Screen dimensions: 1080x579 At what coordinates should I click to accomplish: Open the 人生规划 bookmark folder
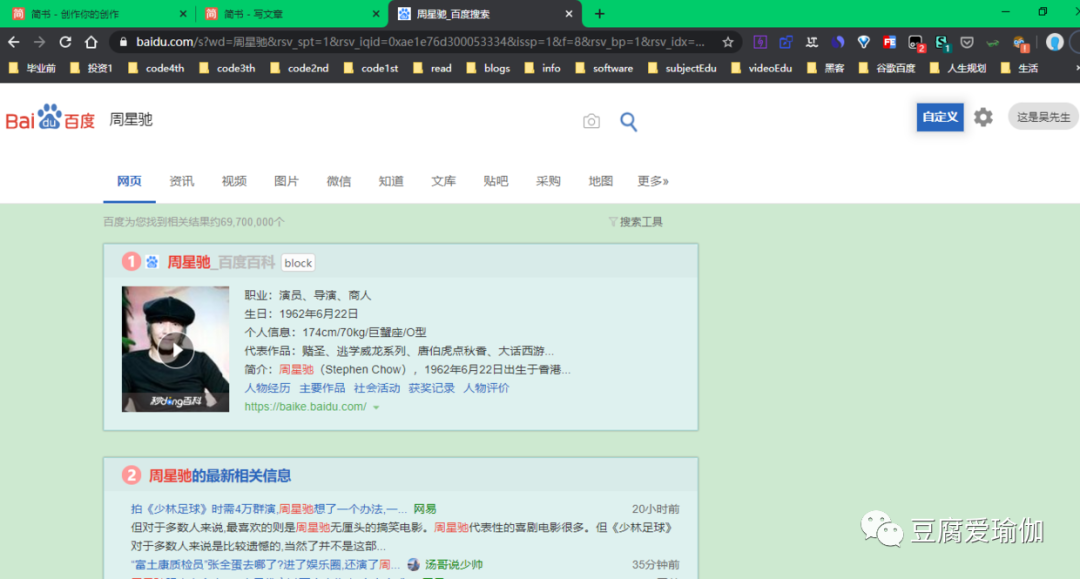(x=958, y=68)
